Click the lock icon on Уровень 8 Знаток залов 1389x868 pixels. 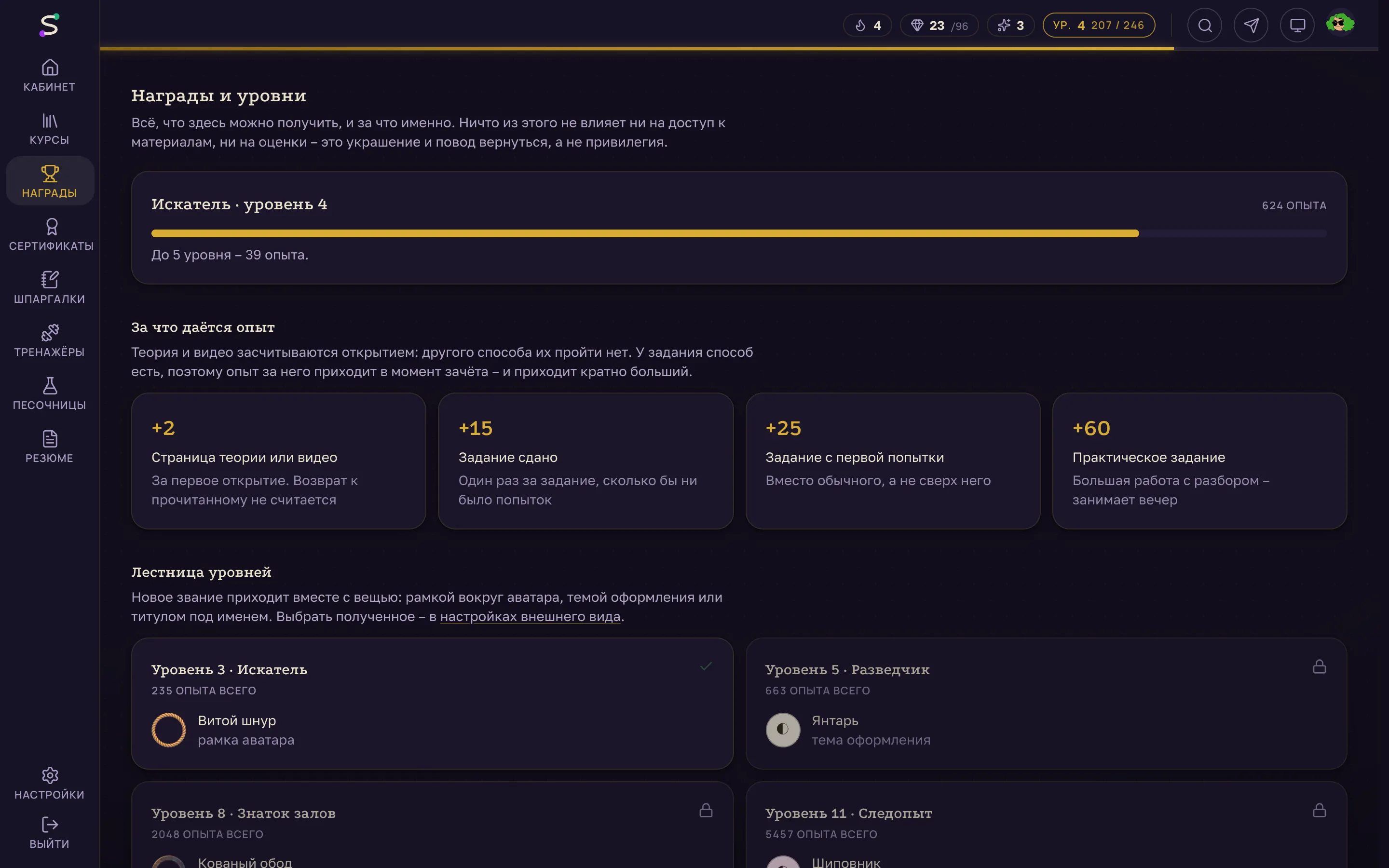pyautogui.click(x=706, y=810)
